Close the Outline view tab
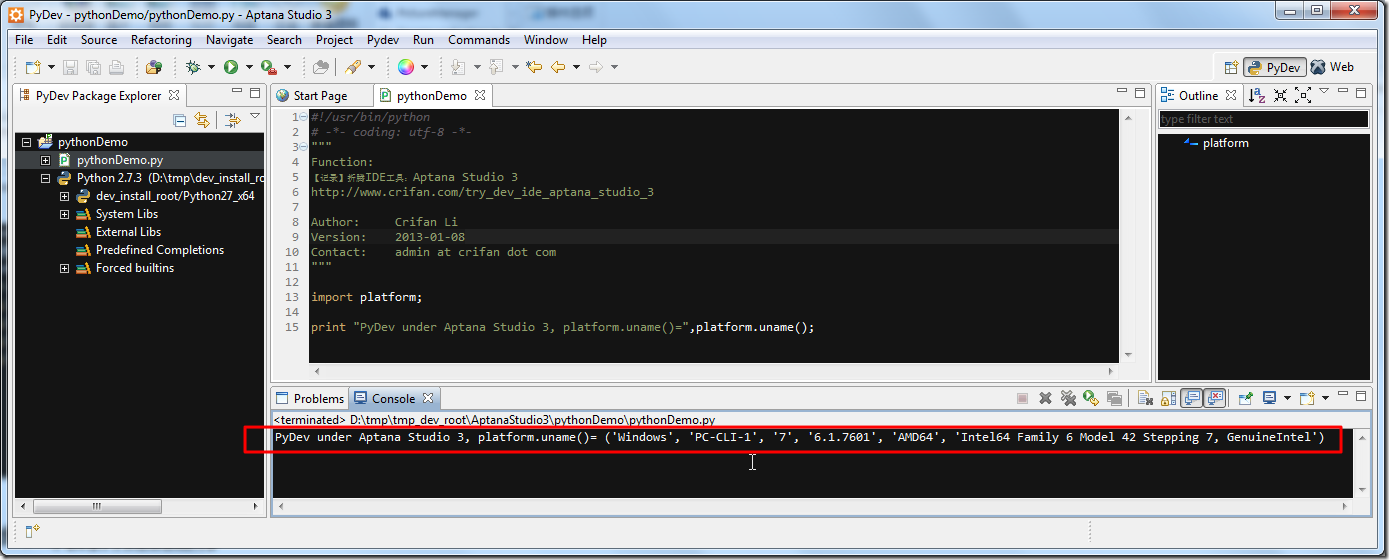1389x560 pixels. pos(1231,96)
